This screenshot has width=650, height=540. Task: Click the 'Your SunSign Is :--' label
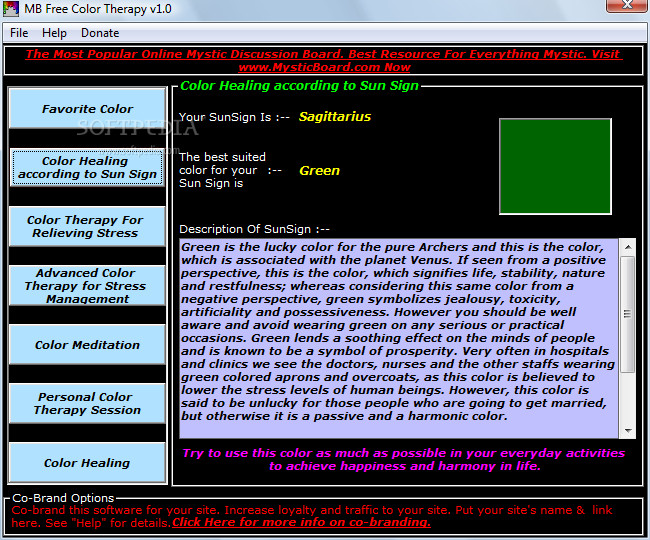(234, 117)
